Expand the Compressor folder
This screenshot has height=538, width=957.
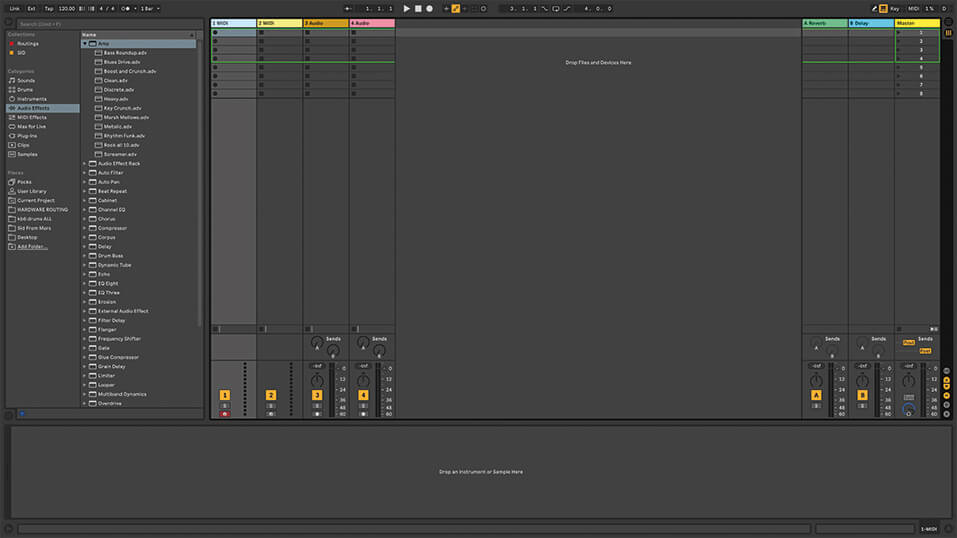pos(85,228)
